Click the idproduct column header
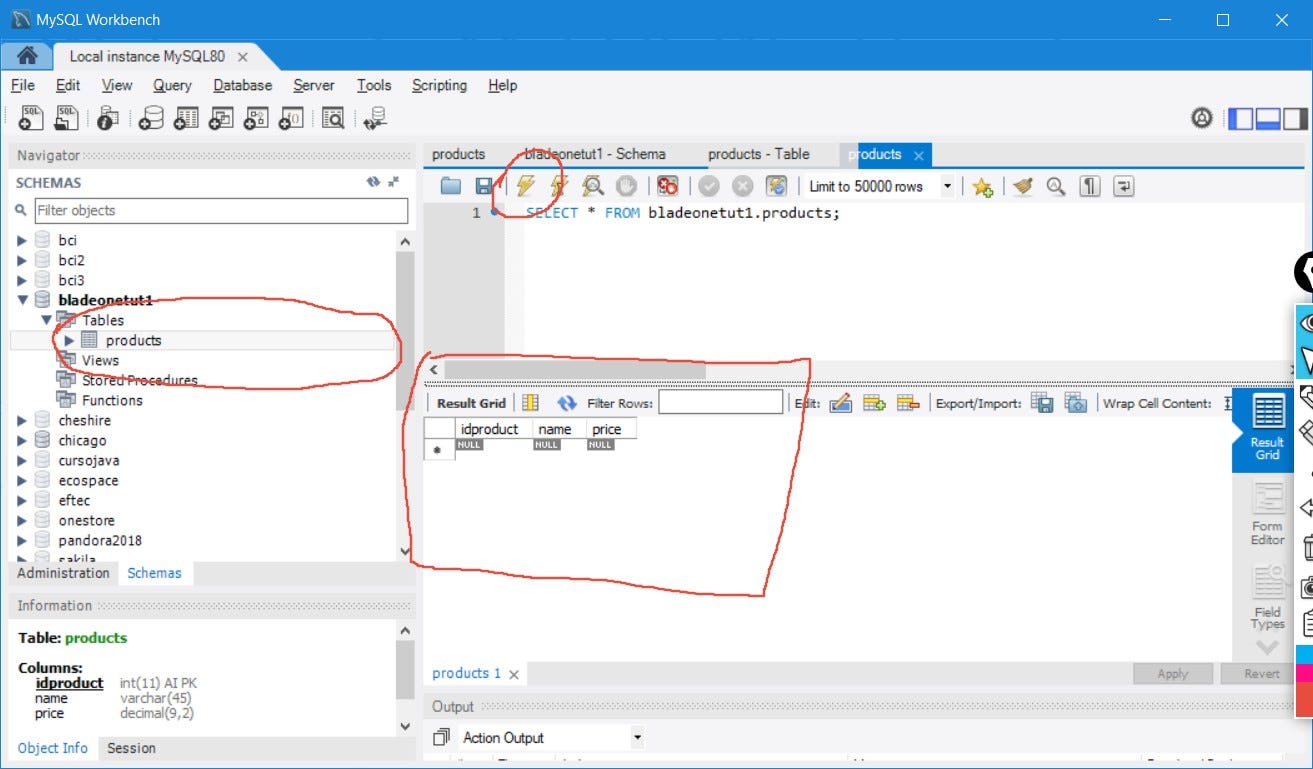The height and width of the screenshot is (769, 1313). (x=490, y=429)
